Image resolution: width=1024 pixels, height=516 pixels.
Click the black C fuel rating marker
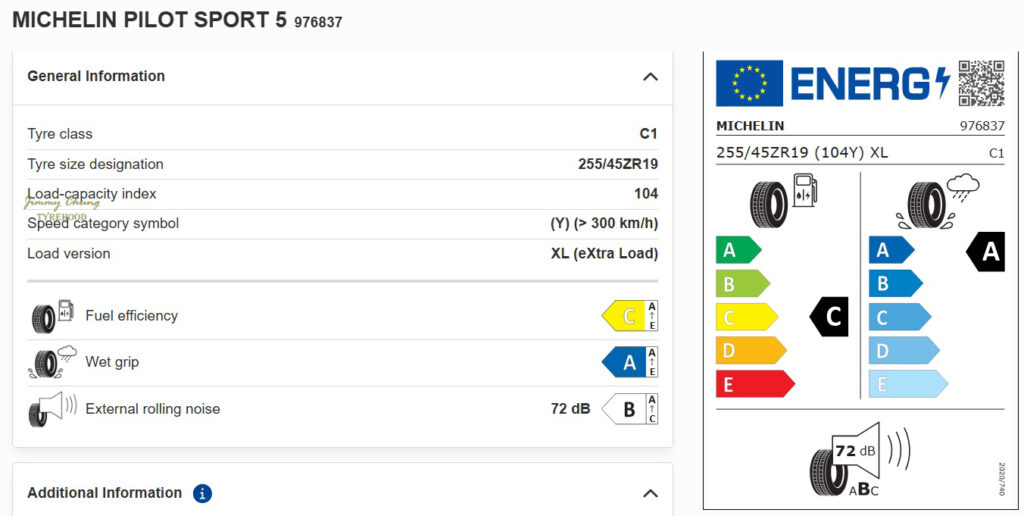(x=830, y=317)
